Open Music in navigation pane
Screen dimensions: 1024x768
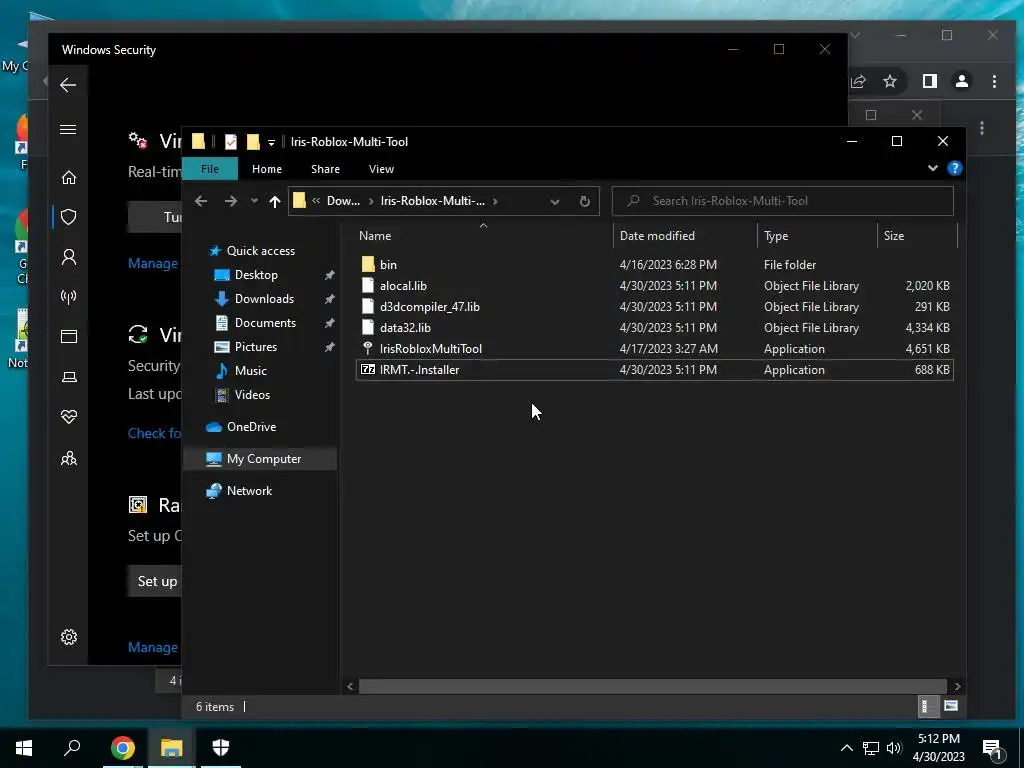coord(250,370)
